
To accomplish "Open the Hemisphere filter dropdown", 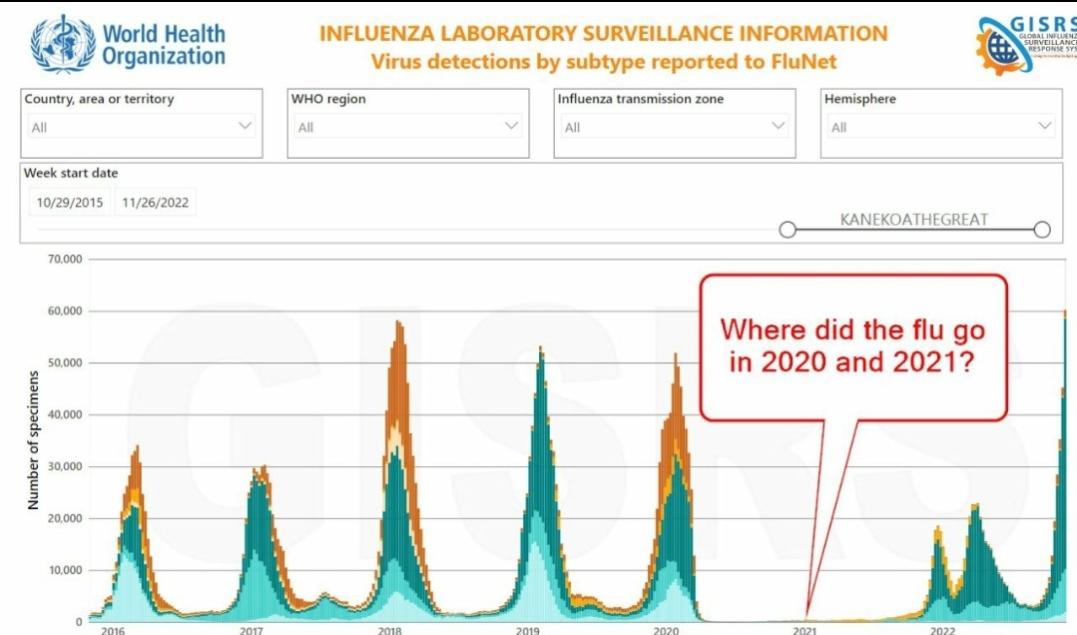I will click(1045, 126).
